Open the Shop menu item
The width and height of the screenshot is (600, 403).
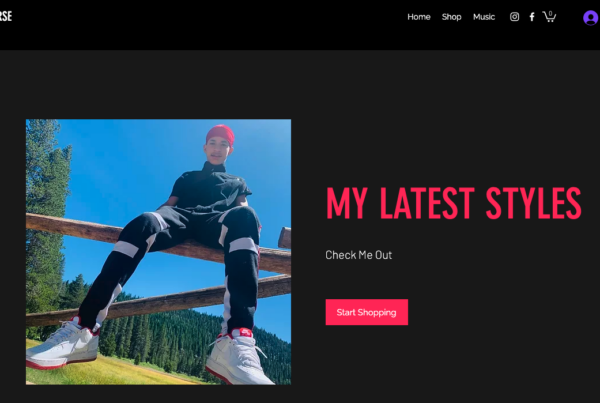[452, 17]
